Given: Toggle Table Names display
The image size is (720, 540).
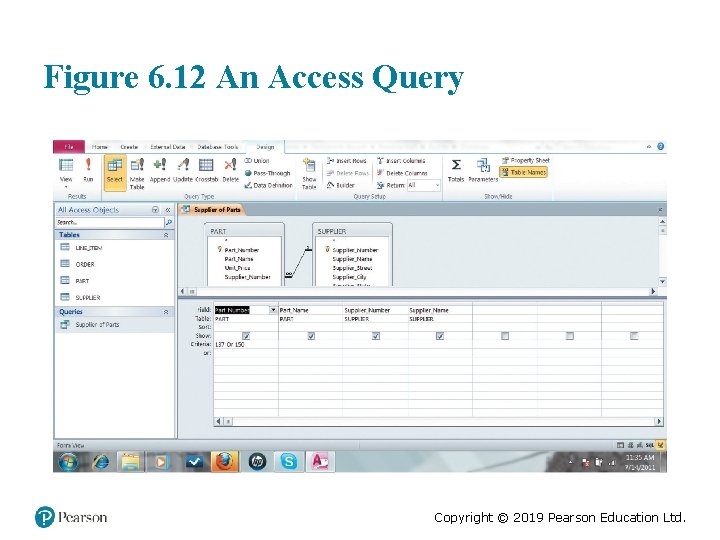Looking at the screenshot, I should pyautogui.click(x=523, y=172).
